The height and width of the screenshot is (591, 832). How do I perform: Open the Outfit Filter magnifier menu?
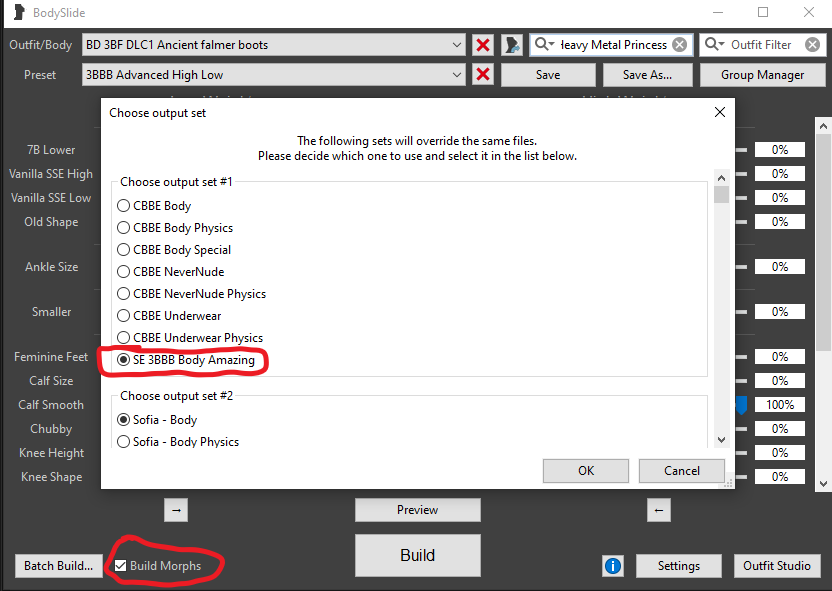pyautogui.click(x=714, y=44)
